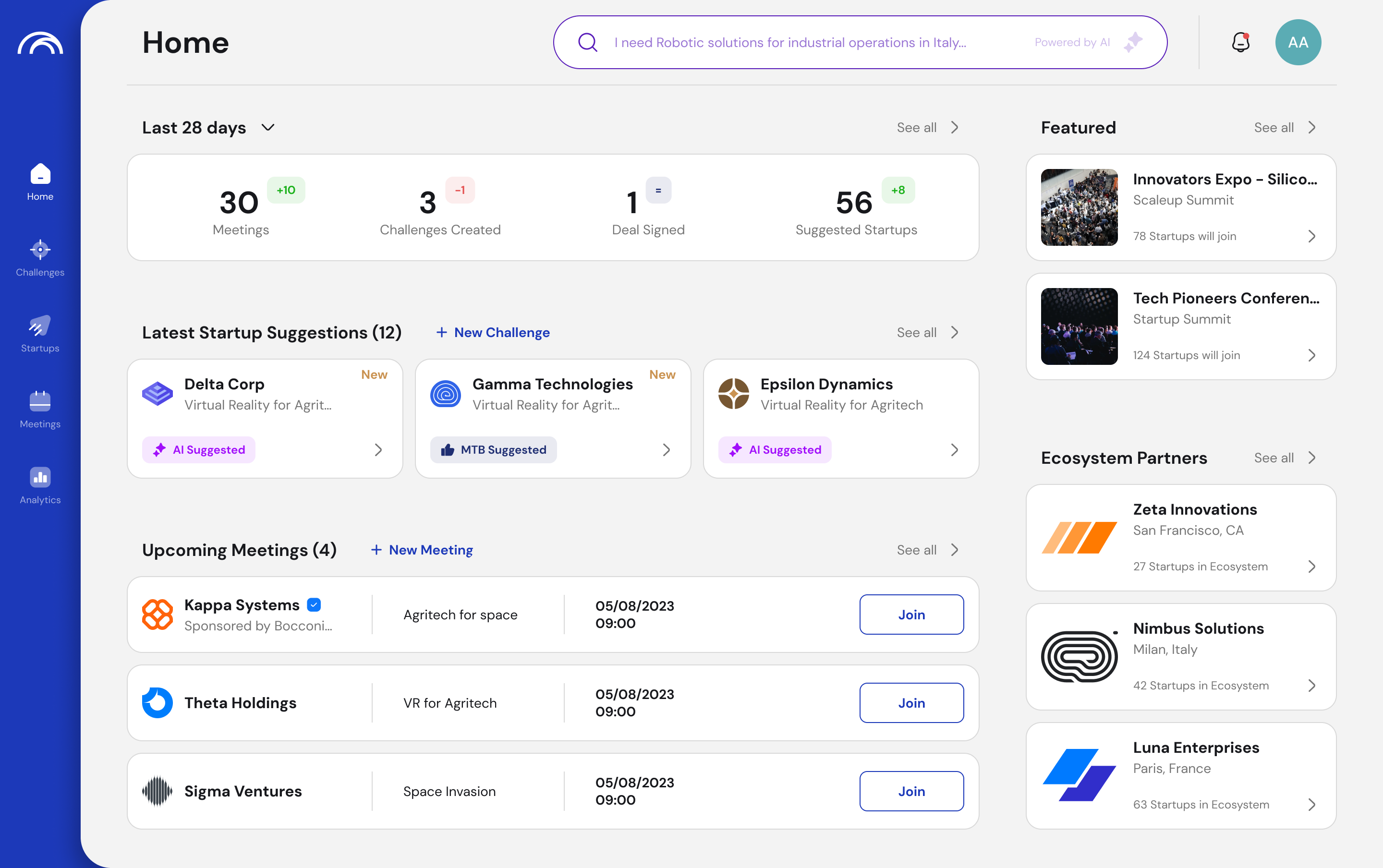Image resolution: width=1383 pixels, height=868 pixels.
Task: Click Kappa Systems verified badge
Action: tap(314, 604)
